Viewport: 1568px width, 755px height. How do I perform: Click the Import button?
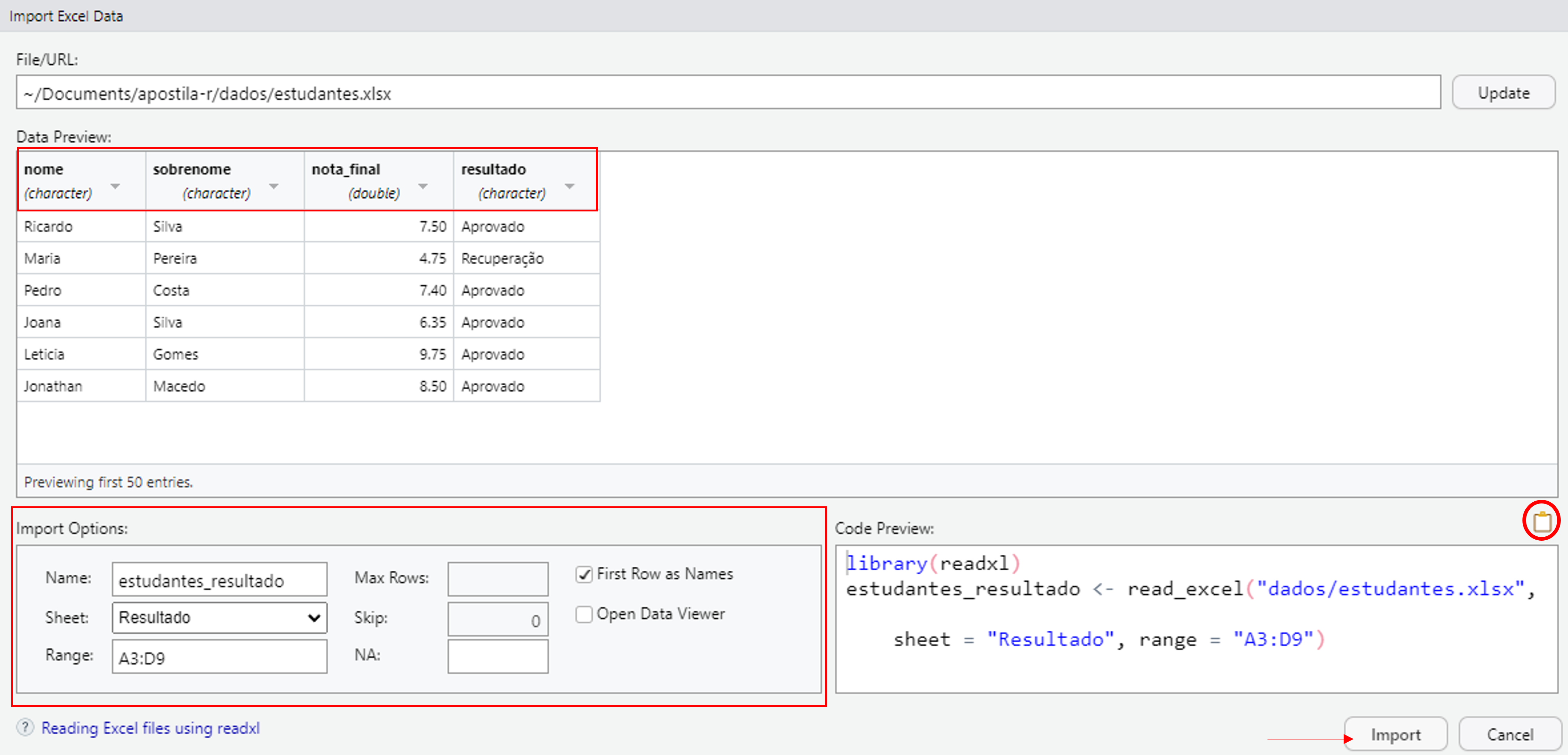[x=1395, y=734]
